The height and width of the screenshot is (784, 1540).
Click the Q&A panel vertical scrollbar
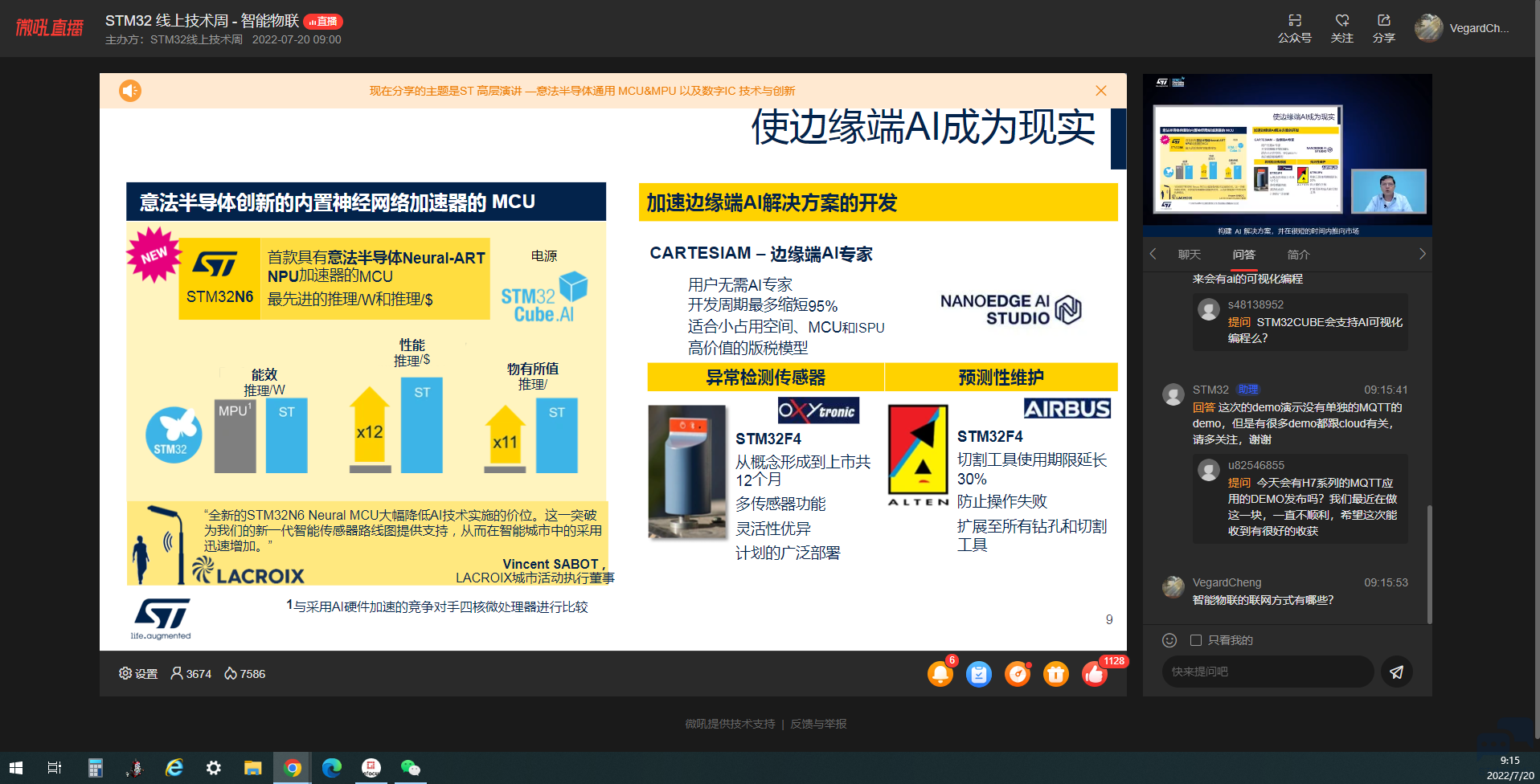point(1429,564)
